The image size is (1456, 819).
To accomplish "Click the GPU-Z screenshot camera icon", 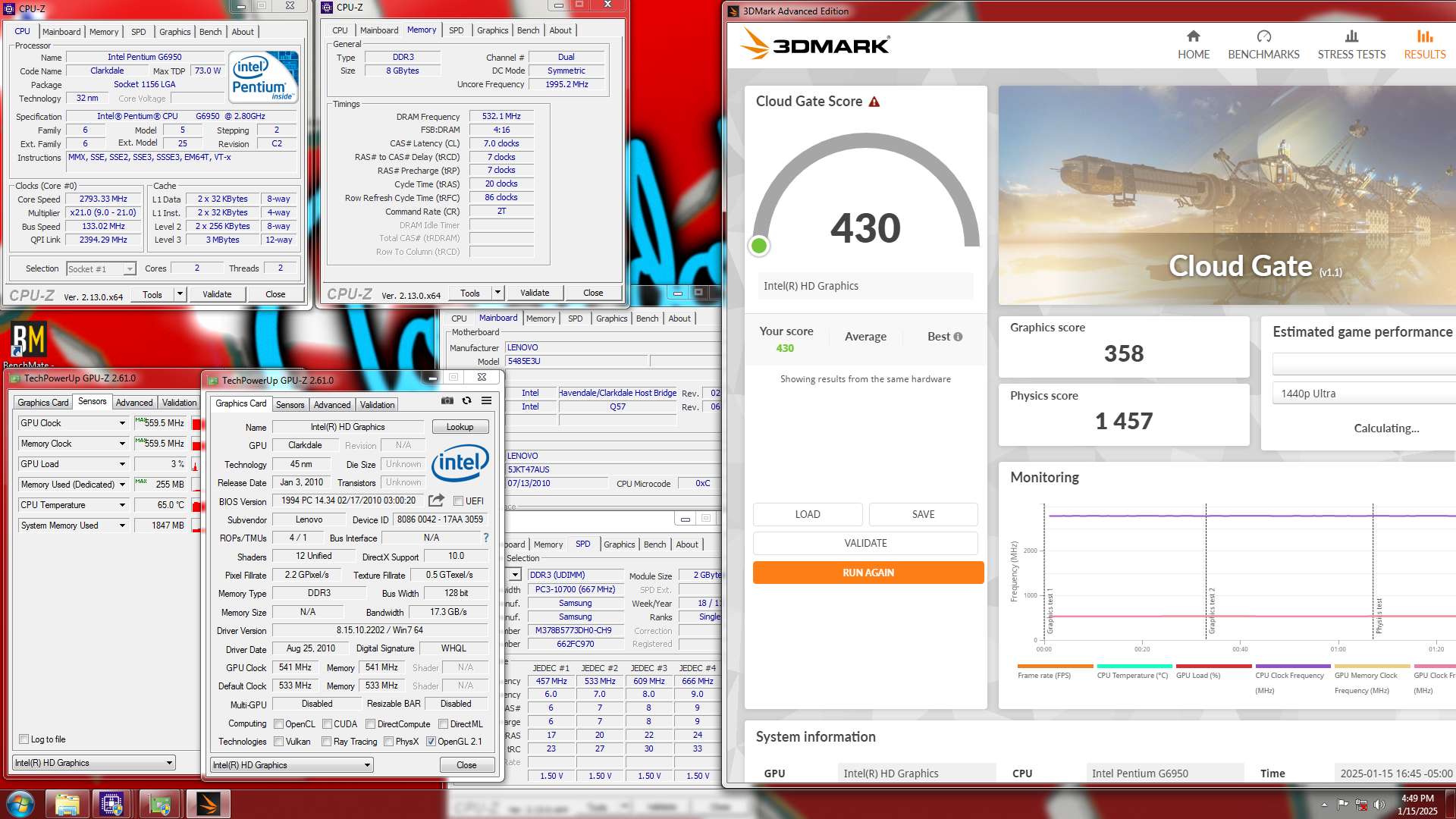I will 447,400.
